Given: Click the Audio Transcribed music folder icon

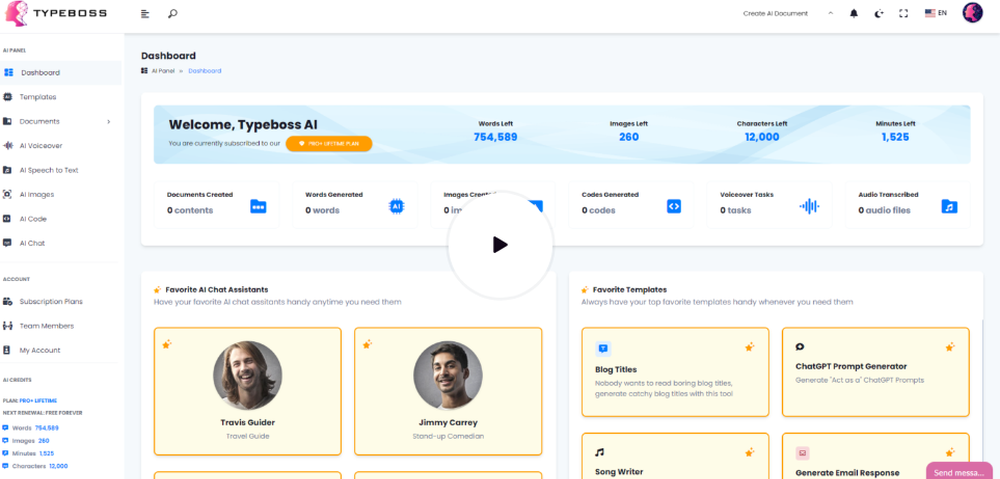Looking at the screenshot, I should tap(950, 206).
